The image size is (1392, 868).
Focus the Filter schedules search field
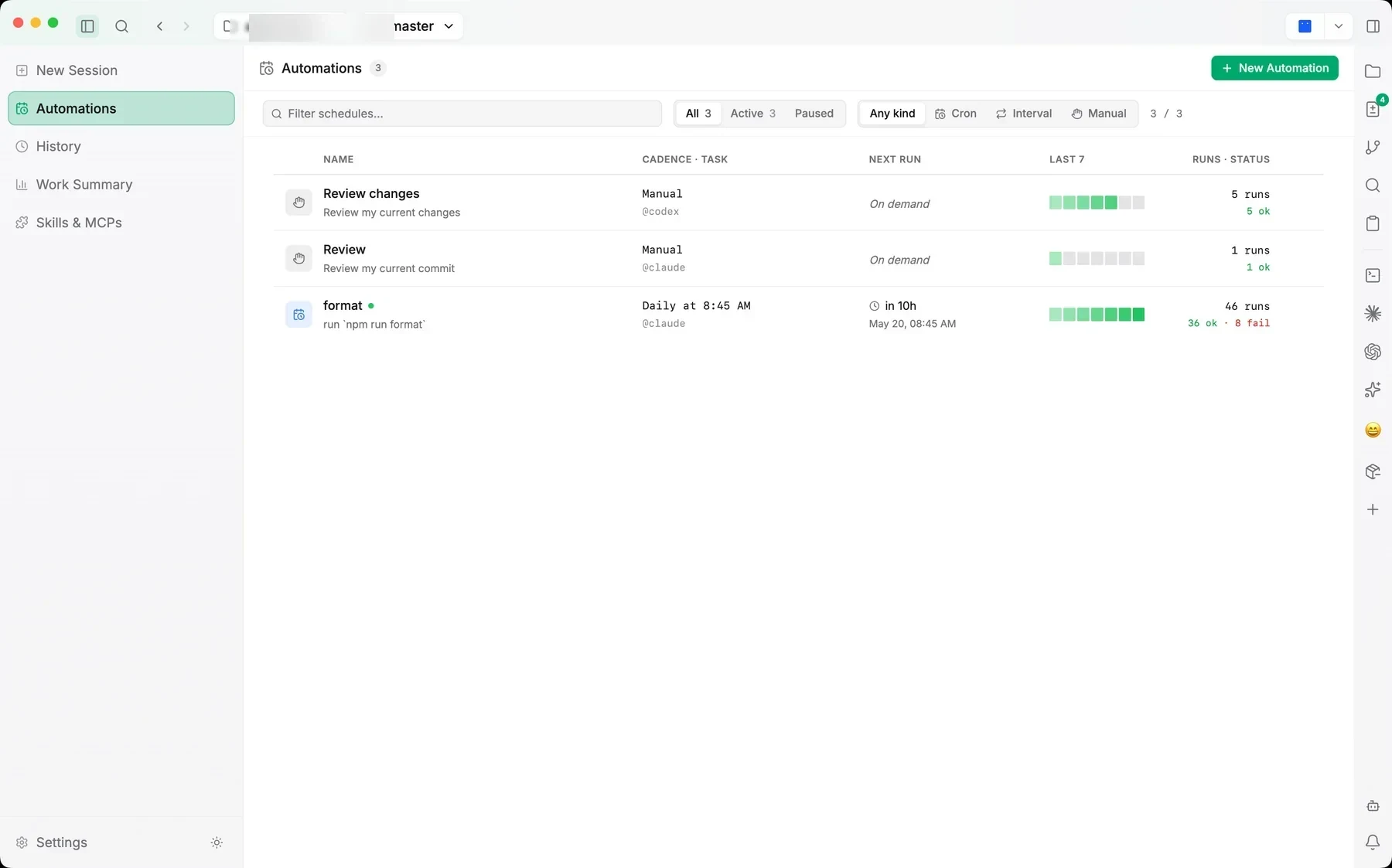[x=462, y=114]
